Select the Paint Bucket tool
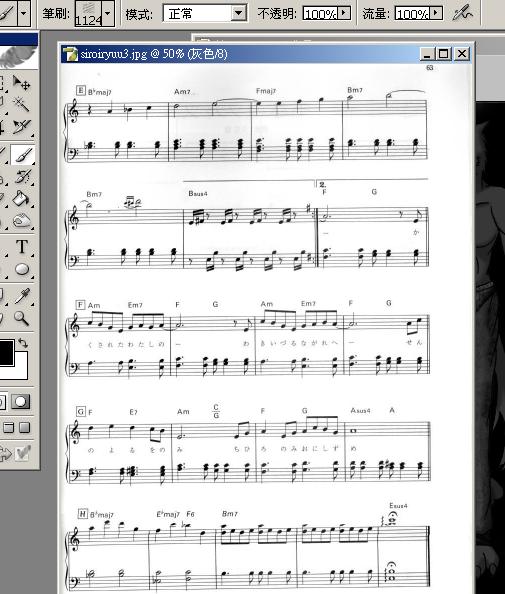 point(21,198)
